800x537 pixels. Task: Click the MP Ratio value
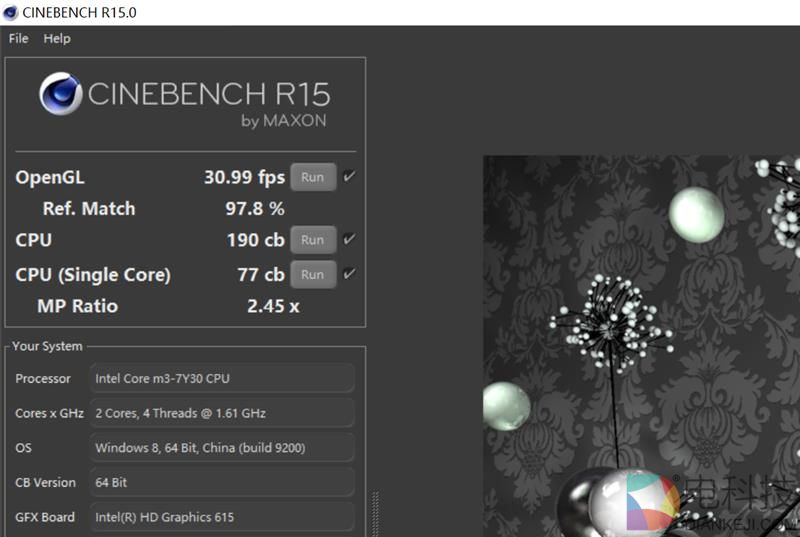click(273, 306)
